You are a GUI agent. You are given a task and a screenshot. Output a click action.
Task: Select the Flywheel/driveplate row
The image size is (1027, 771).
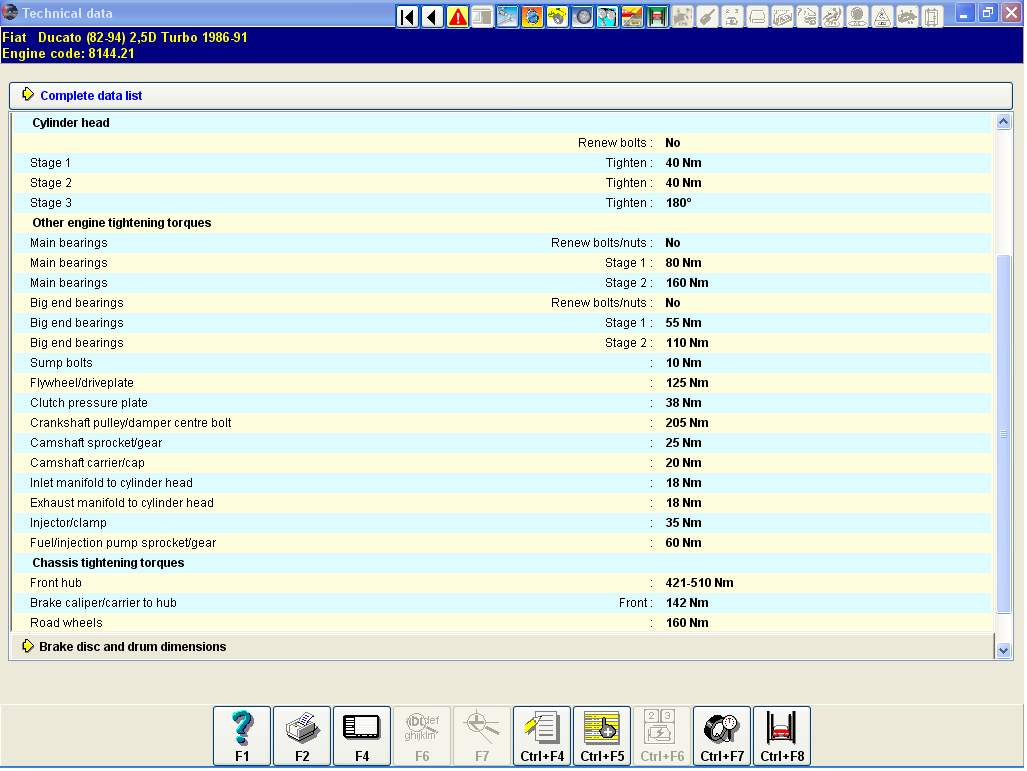pyautogui.click(x=502, y=383)
